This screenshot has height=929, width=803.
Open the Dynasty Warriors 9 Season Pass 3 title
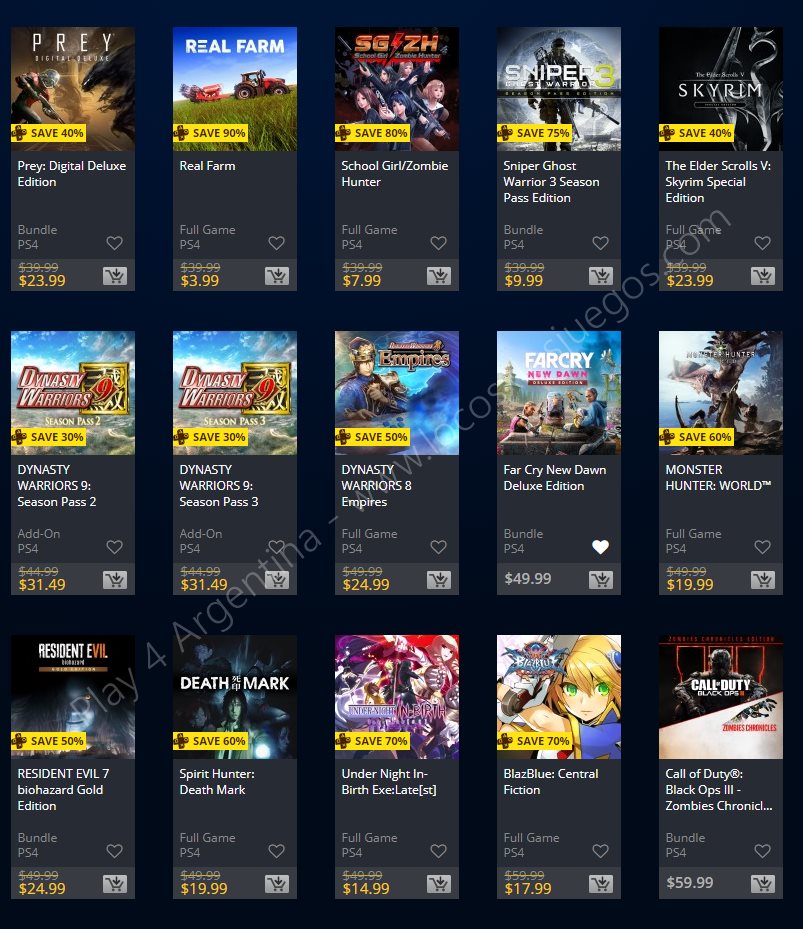click(x=219, y=485)
